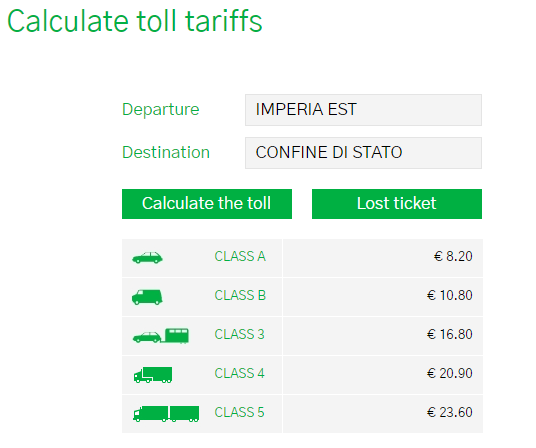Select the CLASS 5 label
Image resolution: width=536 pixels, height=448 pixels.
pos(239,412)
